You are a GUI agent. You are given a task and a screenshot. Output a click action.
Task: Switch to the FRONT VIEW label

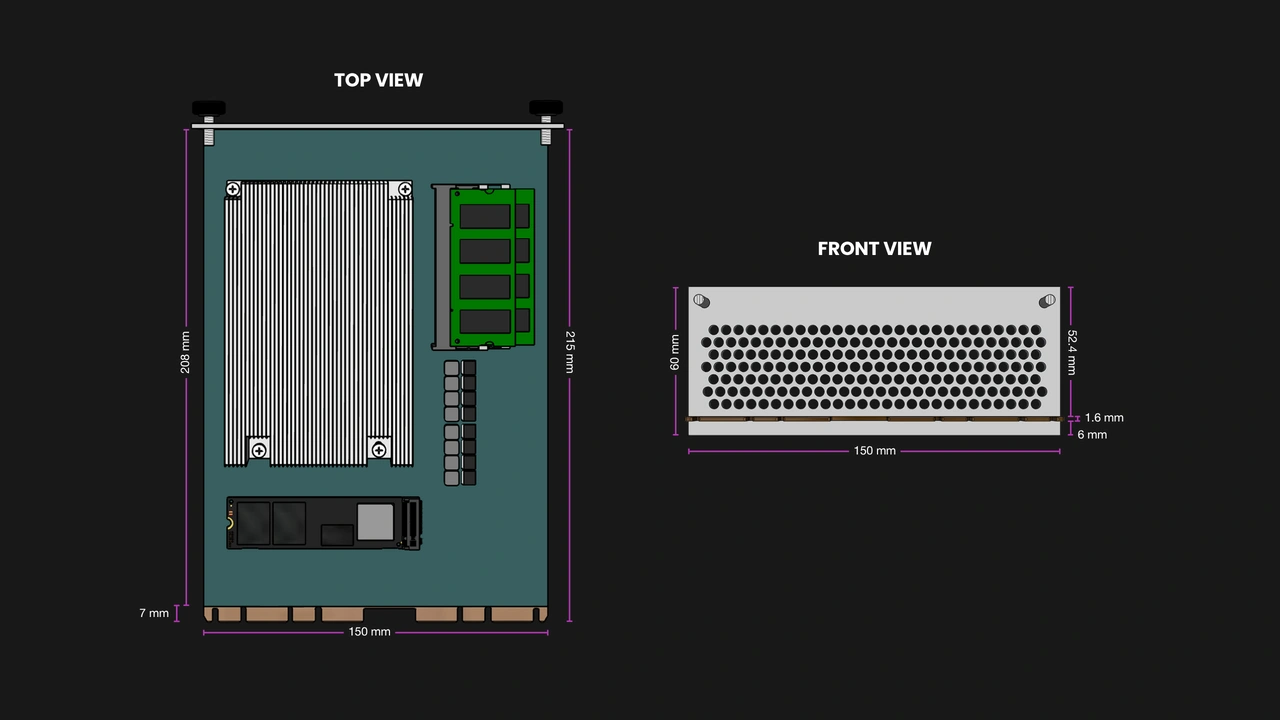click(874, 248)
